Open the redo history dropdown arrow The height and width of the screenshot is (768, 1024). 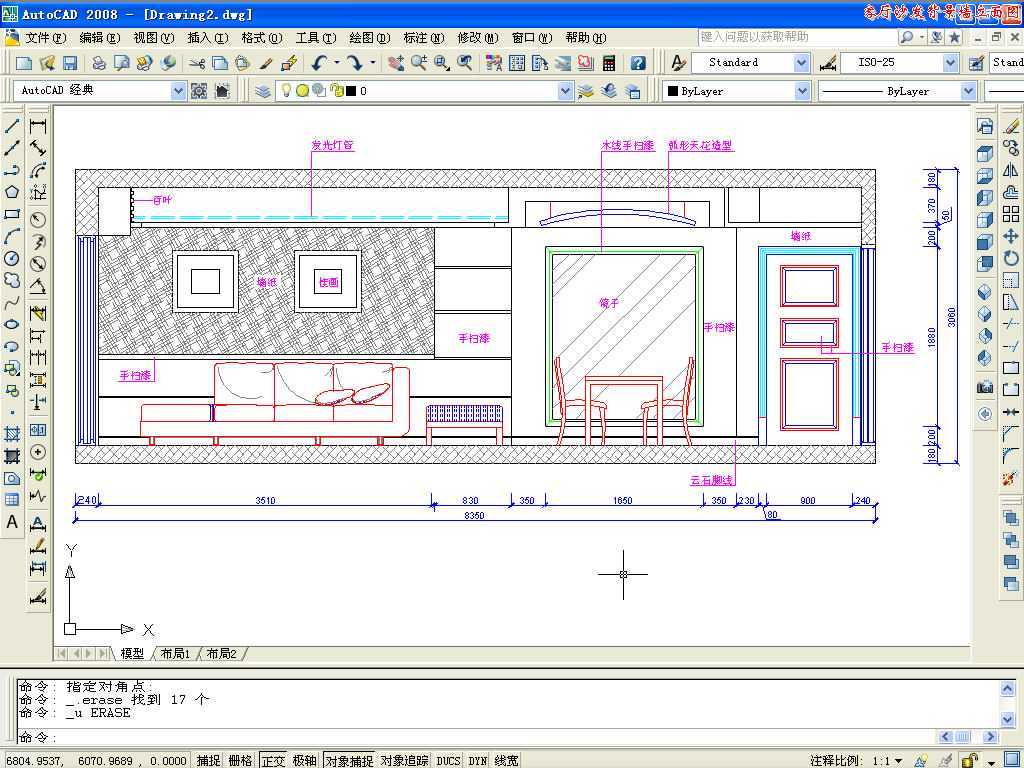tap(372, 63)
